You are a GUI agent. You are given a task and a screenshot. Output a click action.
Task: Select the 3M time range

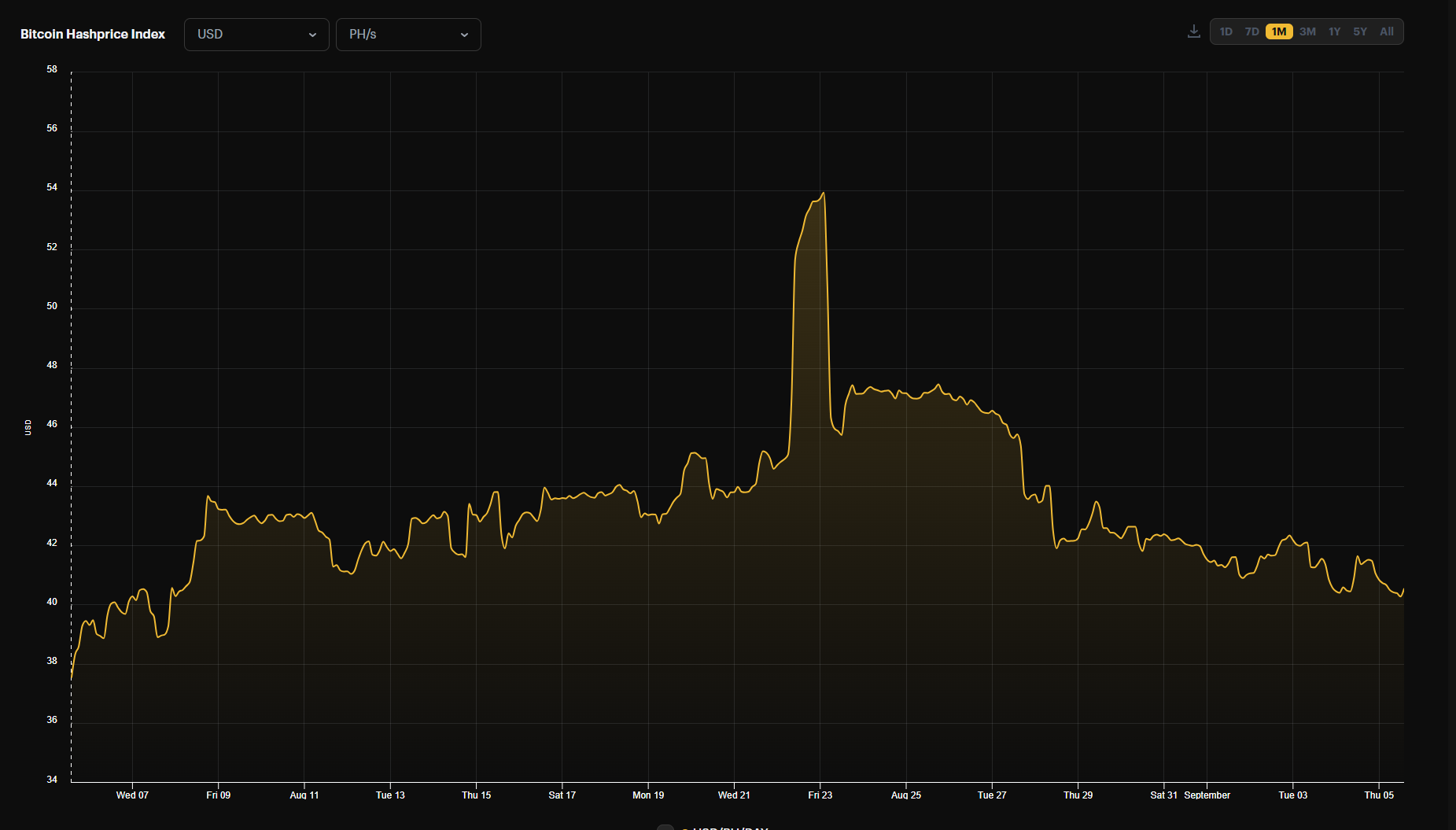pyautogui.click(x=1307, y=31)
